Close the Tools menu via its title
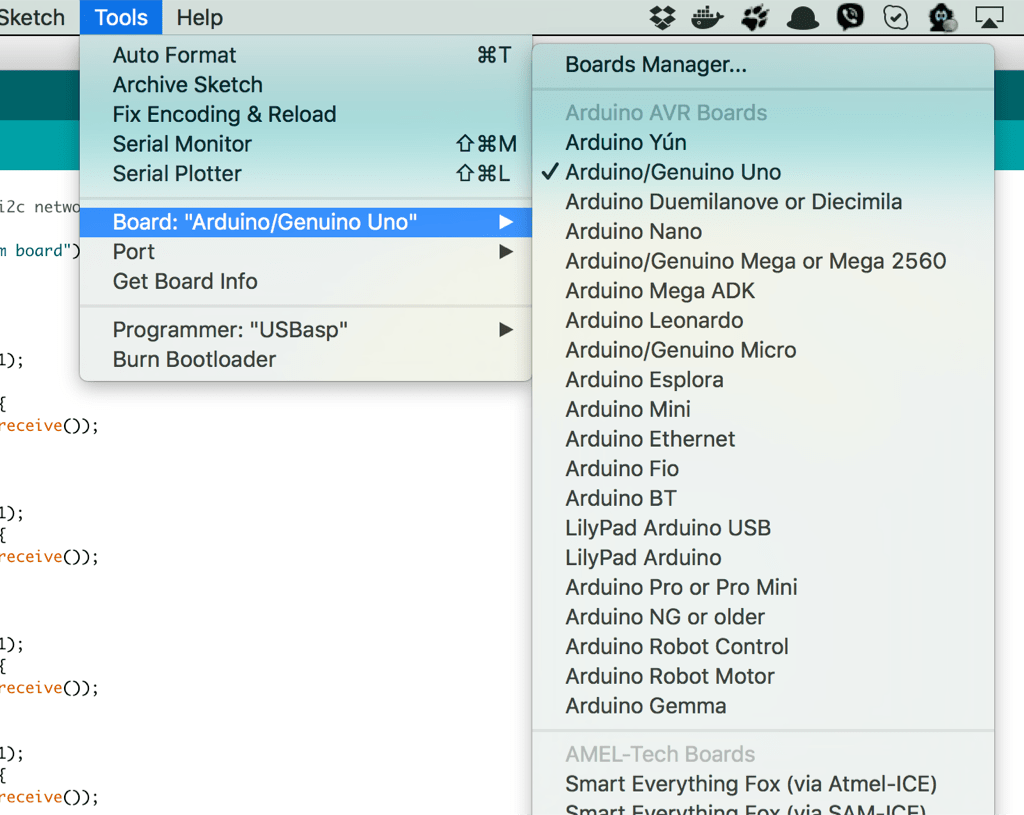The width and height of the screenshot is (1024, 815). [x=121, y=18]
